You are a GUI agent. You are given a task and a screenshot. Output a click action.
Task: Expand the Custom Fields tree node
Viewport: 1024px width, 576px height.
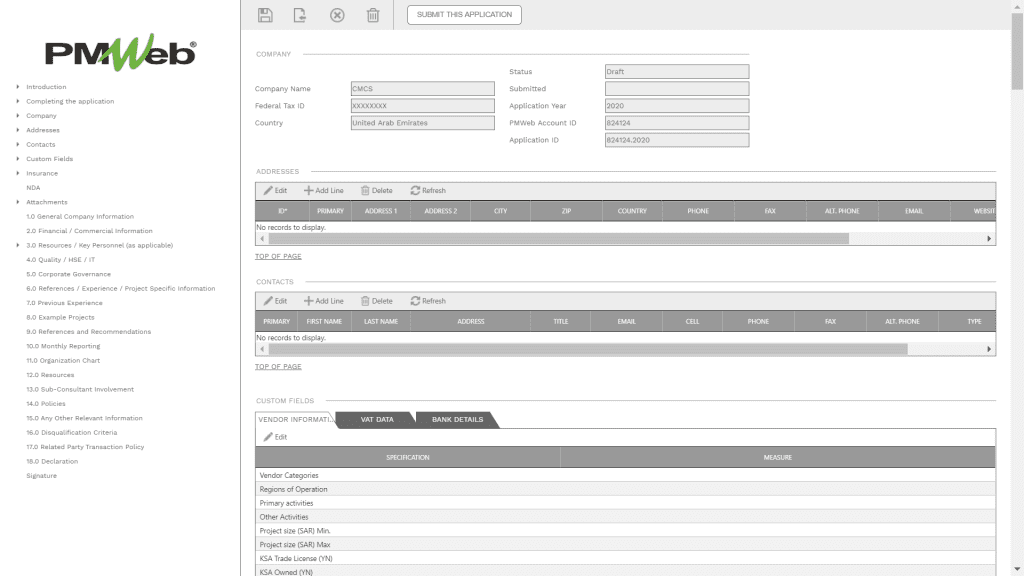pyautogui.click(x=18, y=158)
